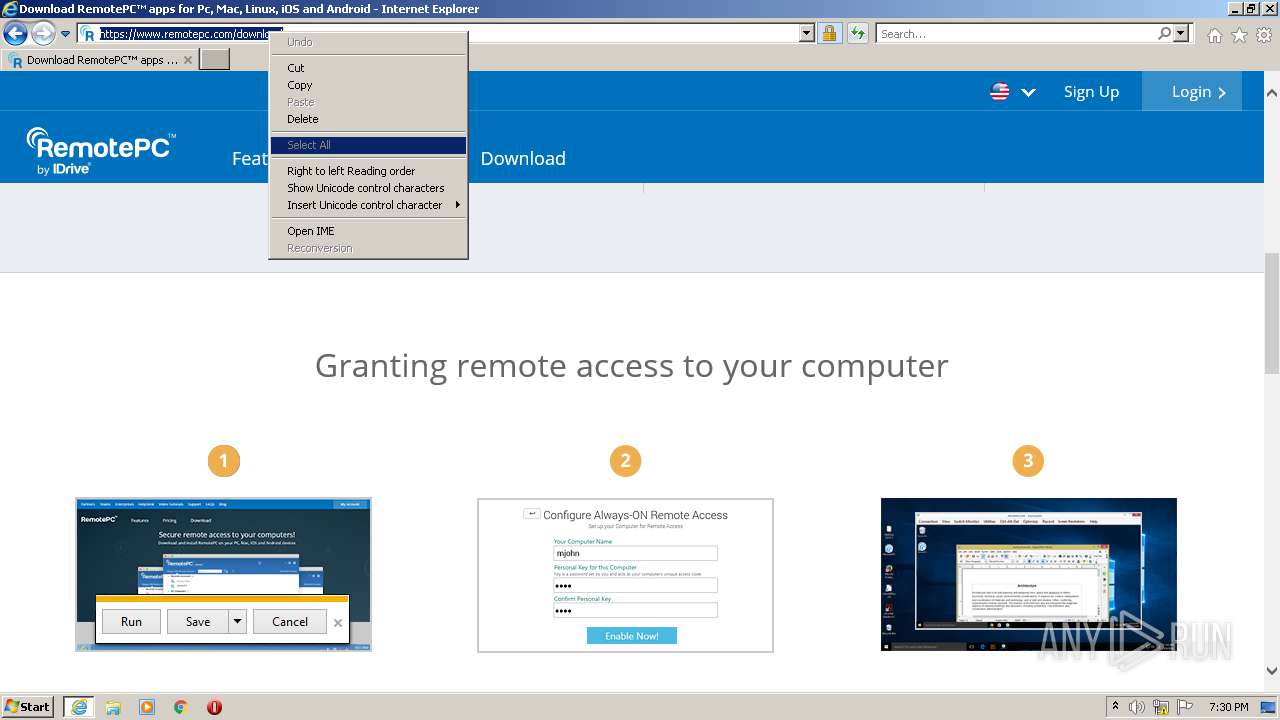Click the page scrollbar down arrow

[1271, 671]
